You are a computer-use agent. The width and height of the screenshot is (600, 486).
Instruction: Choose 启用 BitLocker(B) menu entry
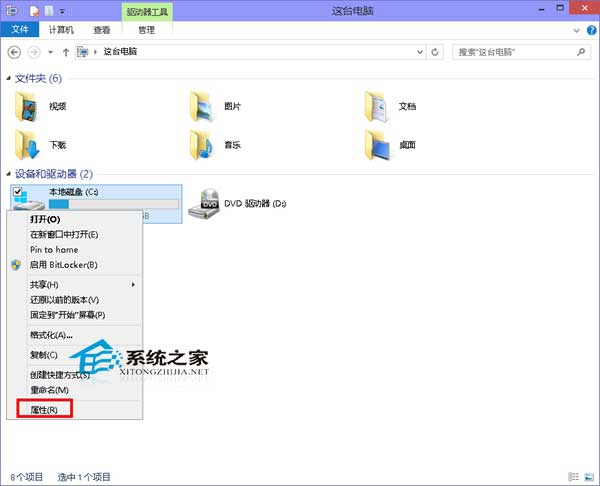click(74, 265)
